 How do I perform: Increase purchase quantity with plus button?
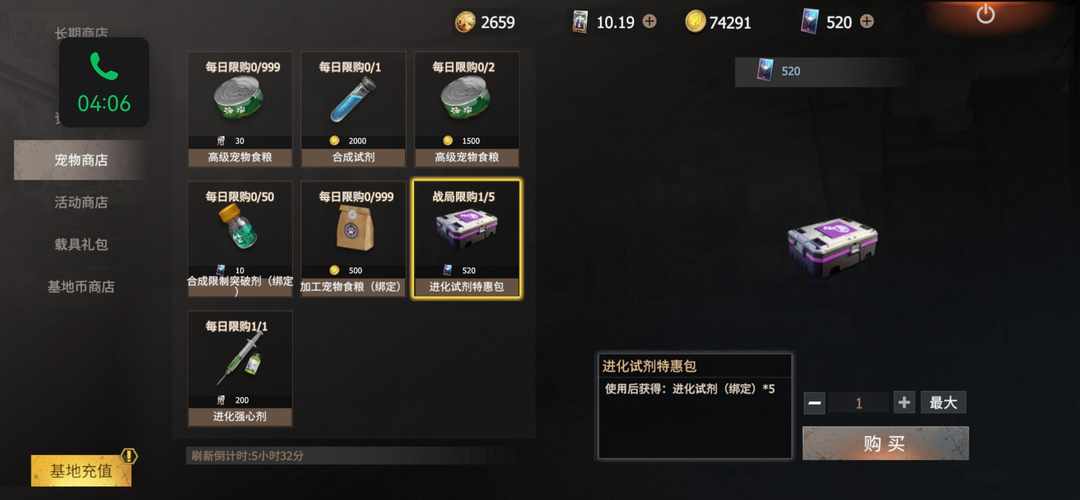pyautogui.click(x=904, y=402)
